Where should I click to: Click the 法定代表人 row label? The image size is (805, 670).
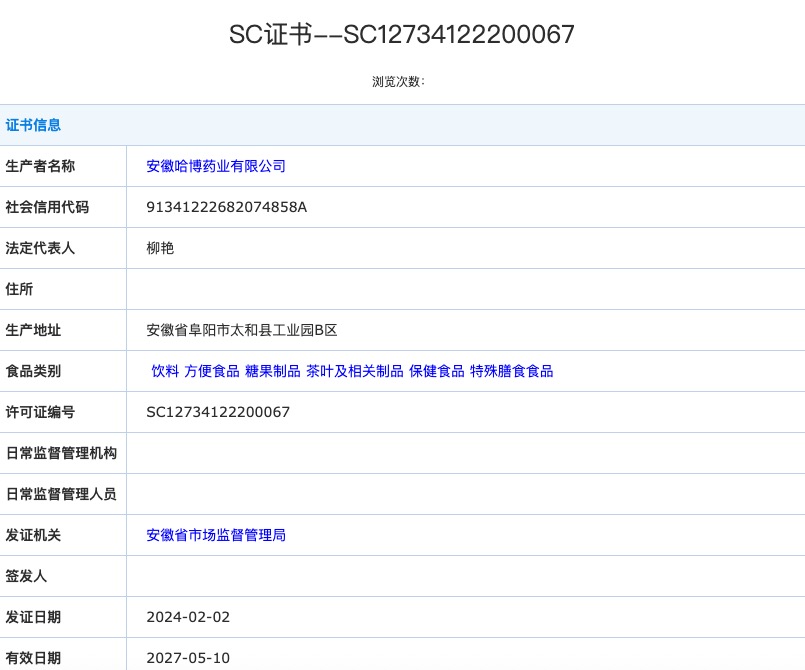point(40,248)
